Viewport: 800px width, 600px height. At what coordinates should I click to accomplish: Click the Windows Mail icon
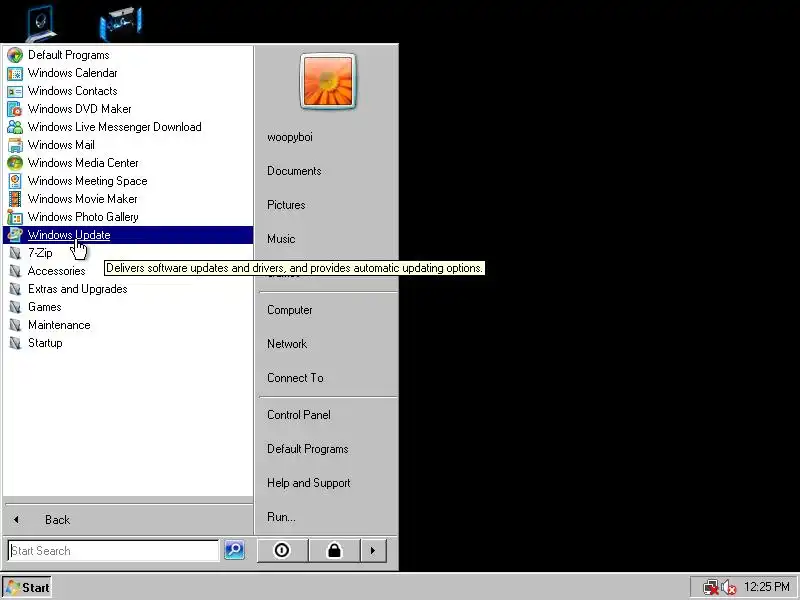[x=15, y=145]
